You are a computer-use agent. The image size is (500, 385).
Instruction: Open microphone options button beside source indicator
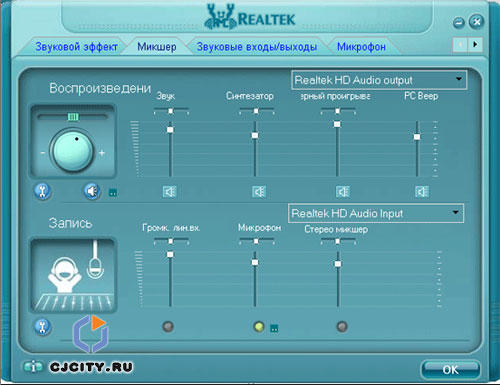[x=274, y=328]
